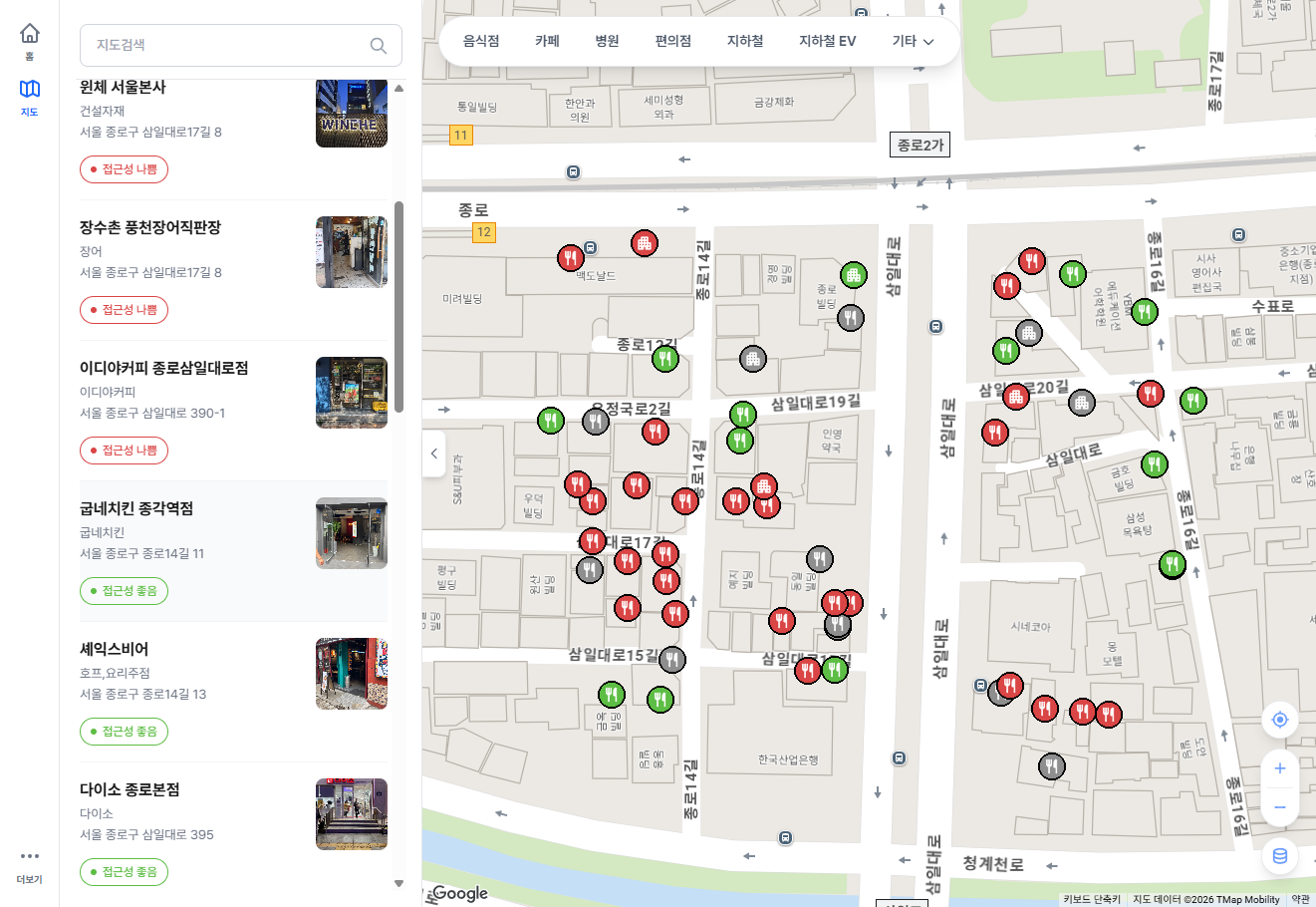Select the 종로2가 station label
This screenshot has height=907, width=1316.
(x=920, y=146)
